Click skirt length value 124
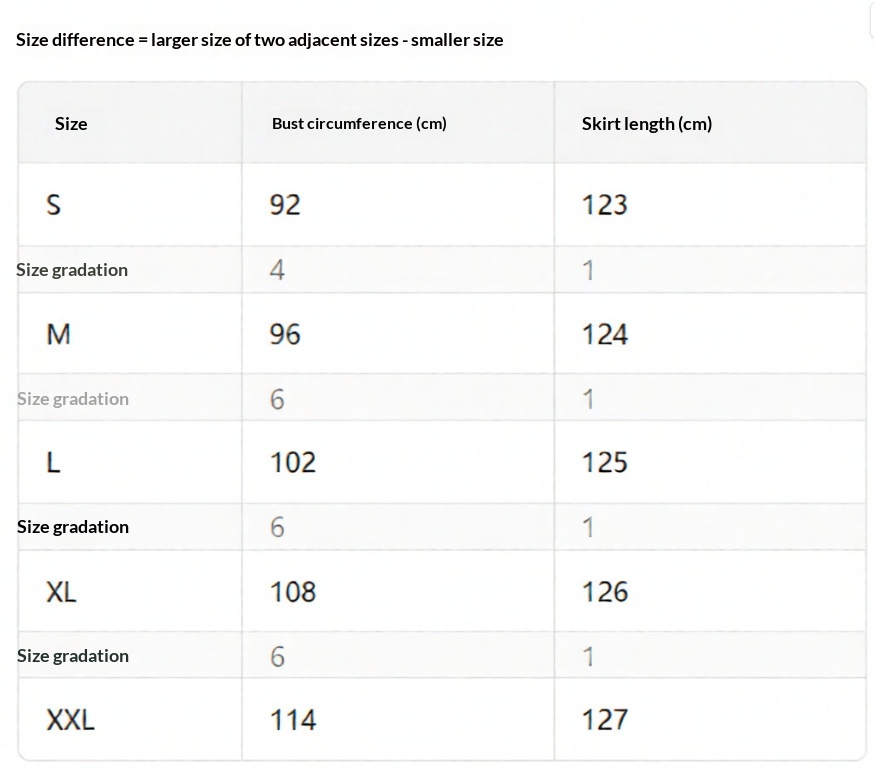Image resolution: width=874 pixels, height=768 pixels. pos(605,334)
